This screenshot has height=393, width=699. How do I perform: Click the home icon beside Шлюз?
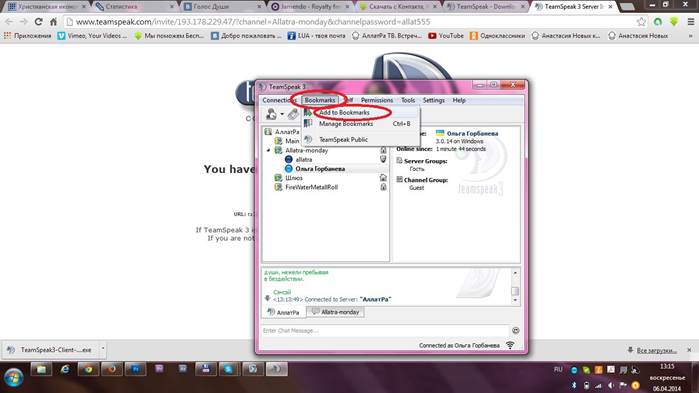pos(383,178)
